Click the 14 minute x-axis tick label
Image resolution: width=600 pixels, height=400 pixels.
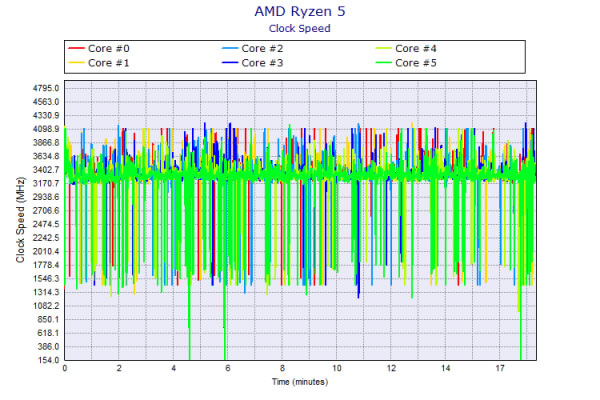click(x=445, y=368)
